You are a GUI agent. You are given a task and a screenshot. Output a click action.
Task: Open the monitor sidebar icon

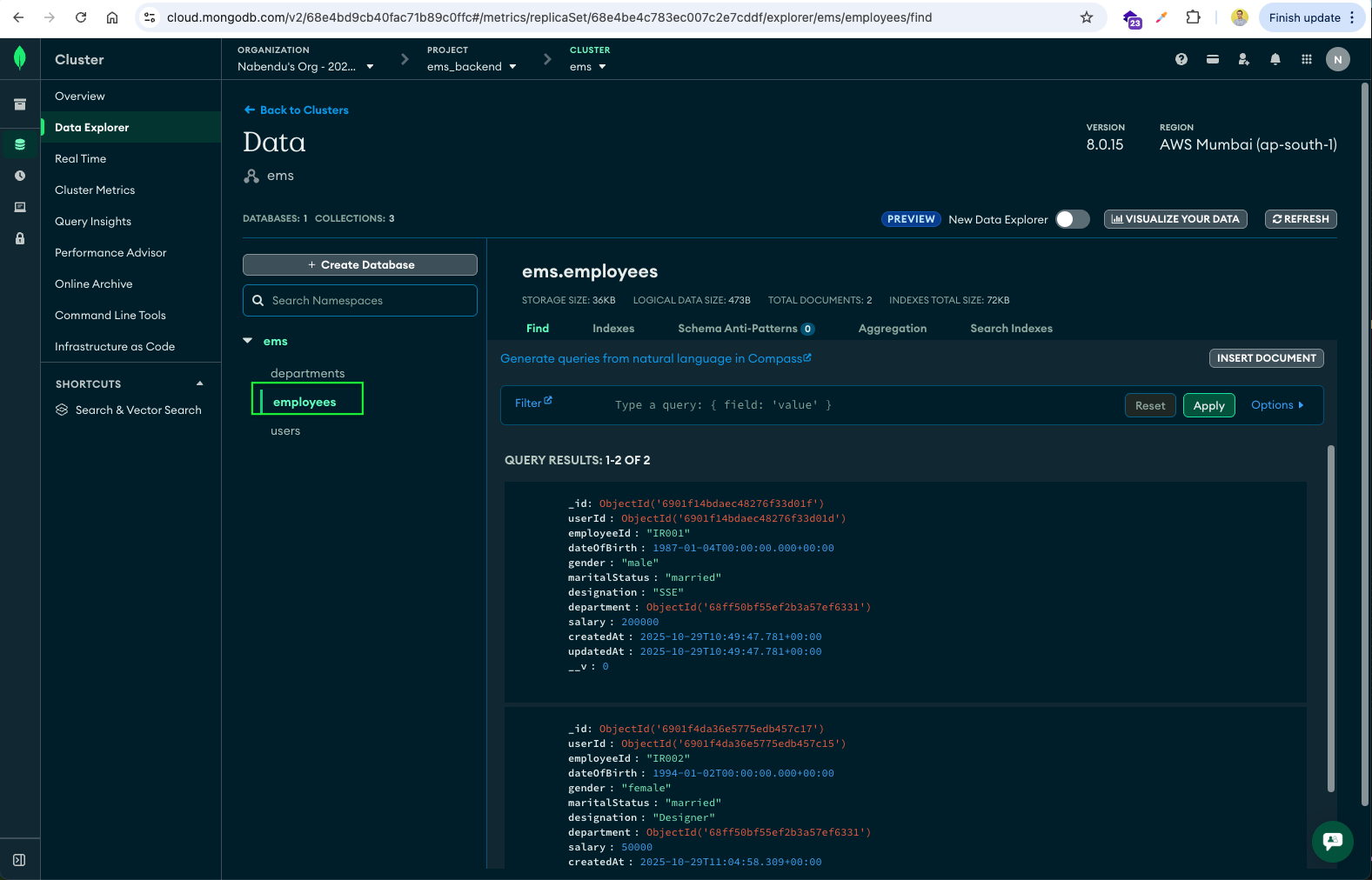20,207
